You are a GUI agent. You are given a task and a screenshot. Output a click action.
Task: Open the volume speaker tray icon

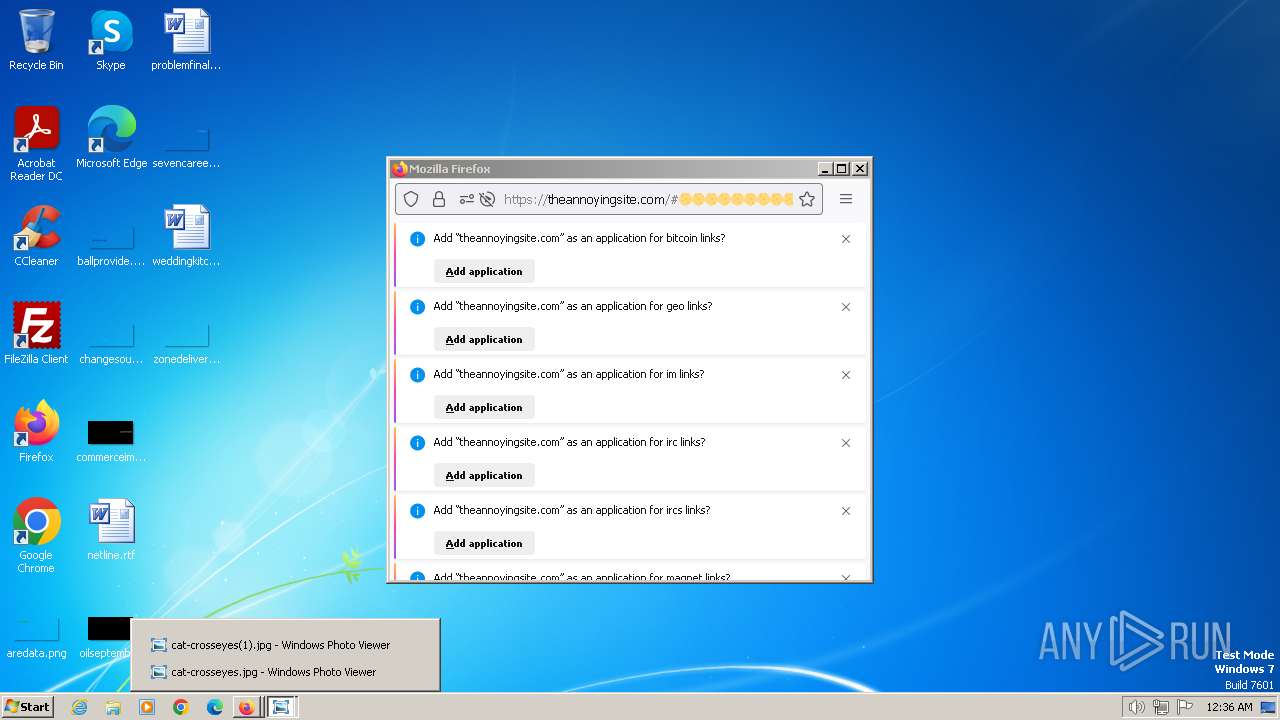(x=1136, y=707)
